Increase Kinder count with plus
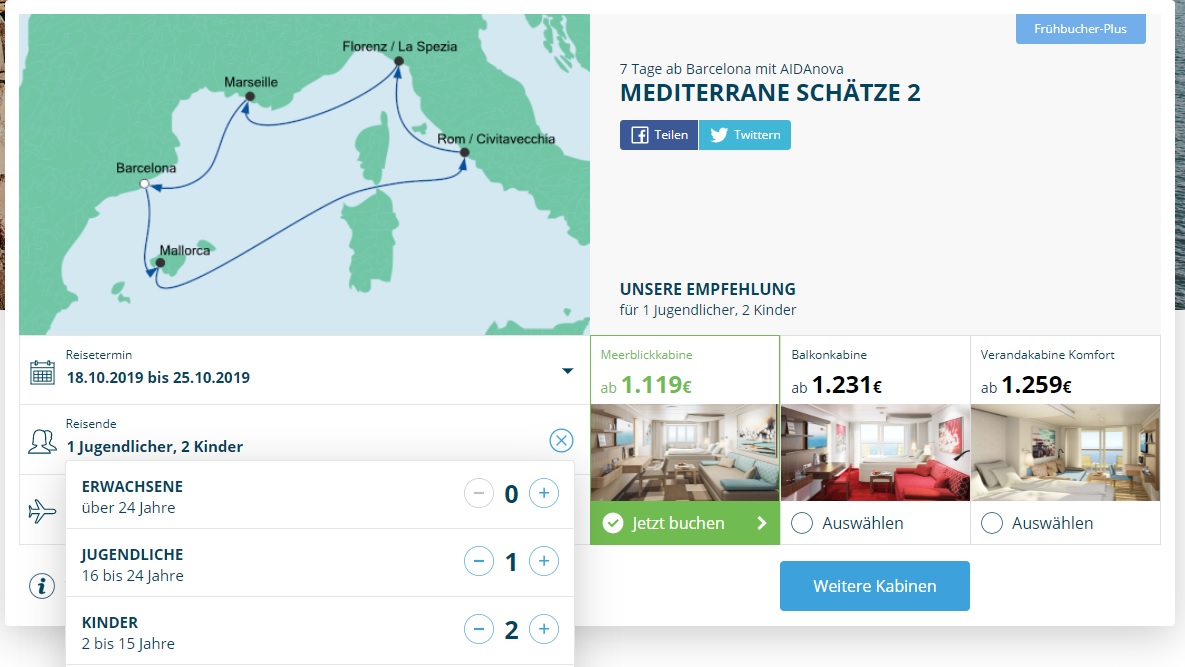This screenshot has width=1185, height=667. (x=543, y=629)
